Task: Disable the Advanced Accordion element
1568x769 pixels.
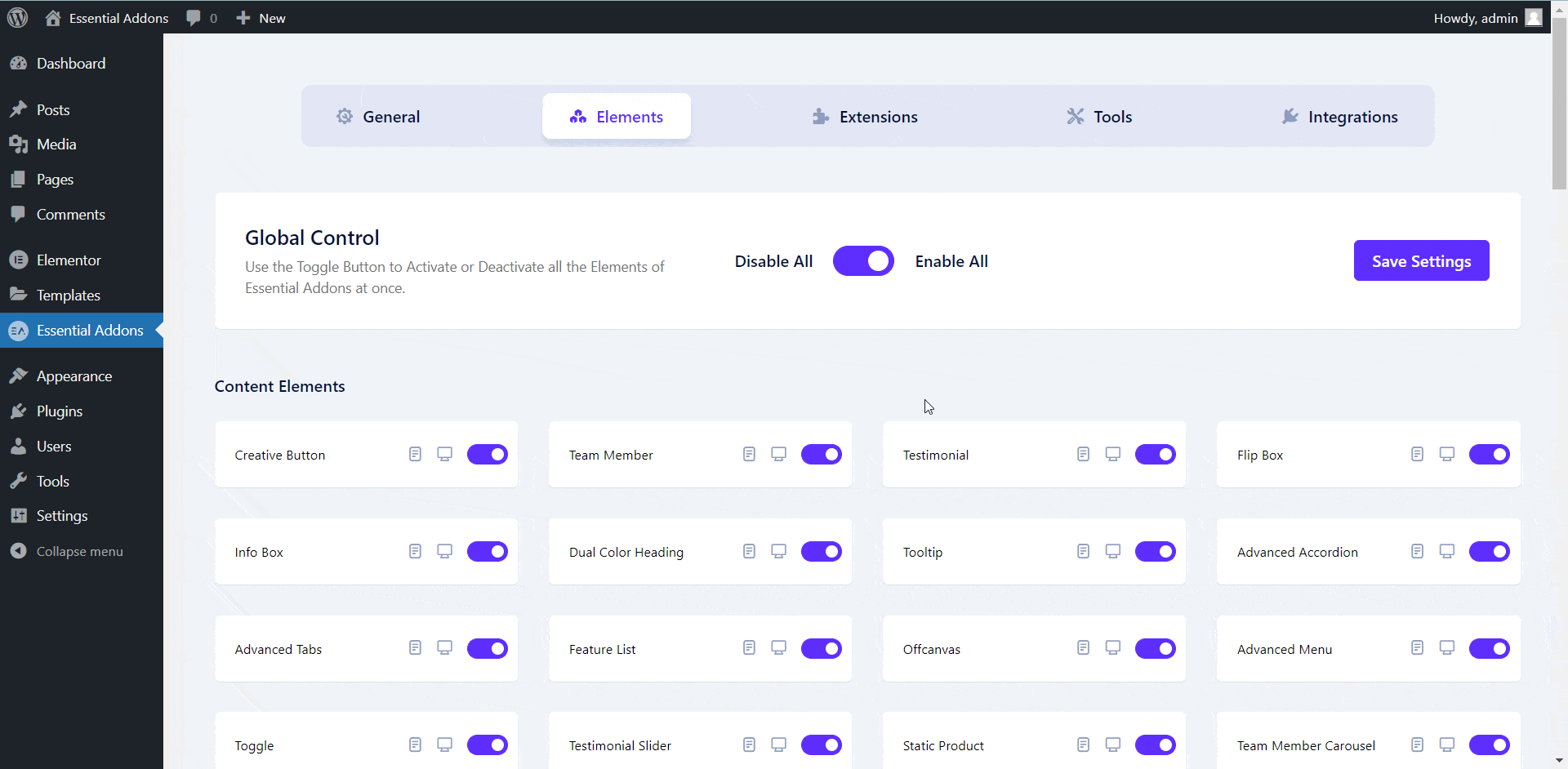Action: (x=1490, y=552)
